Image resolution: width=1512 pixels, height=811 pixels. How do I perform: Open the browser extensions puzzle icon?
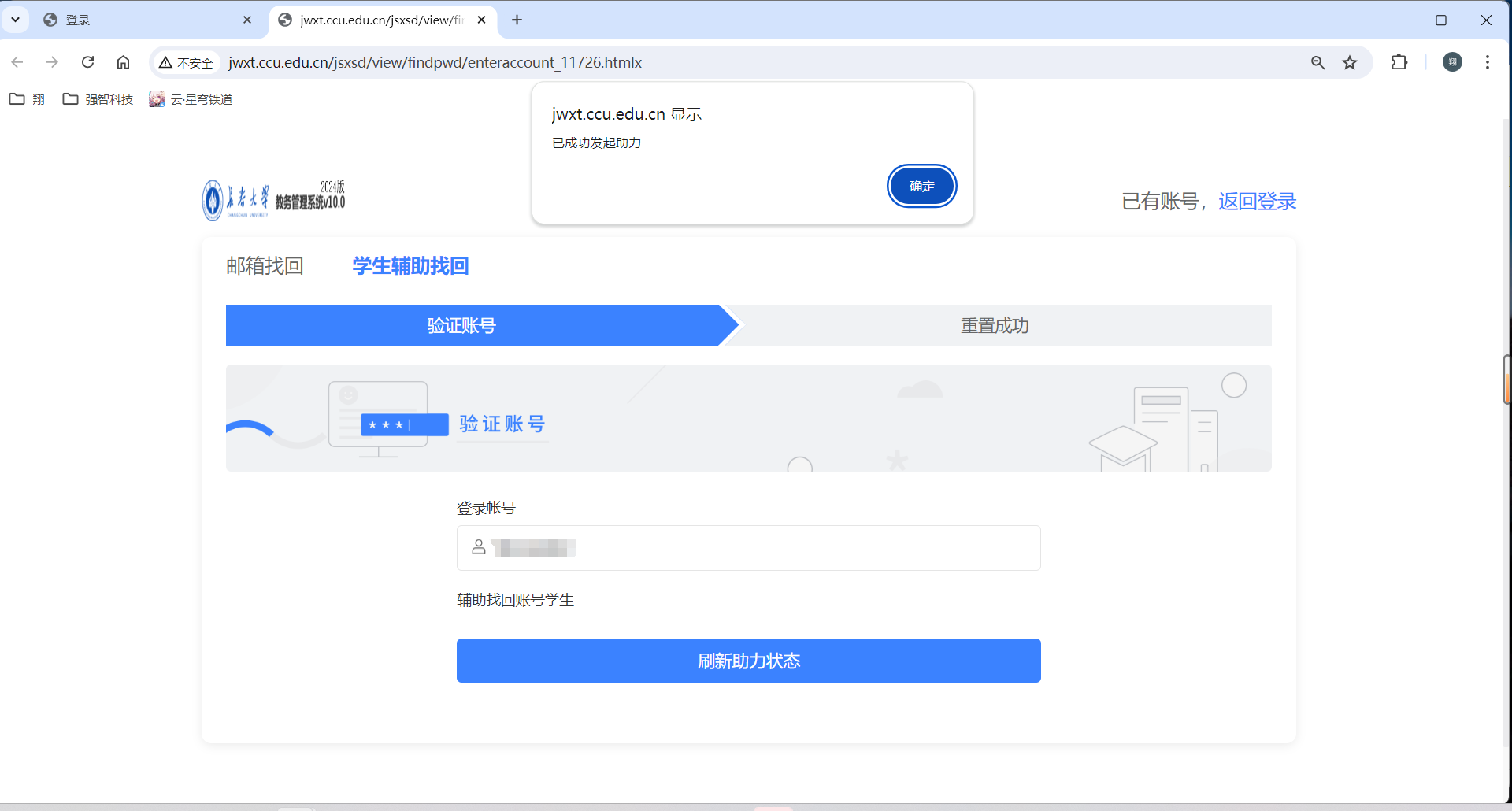coord(1400,62)
